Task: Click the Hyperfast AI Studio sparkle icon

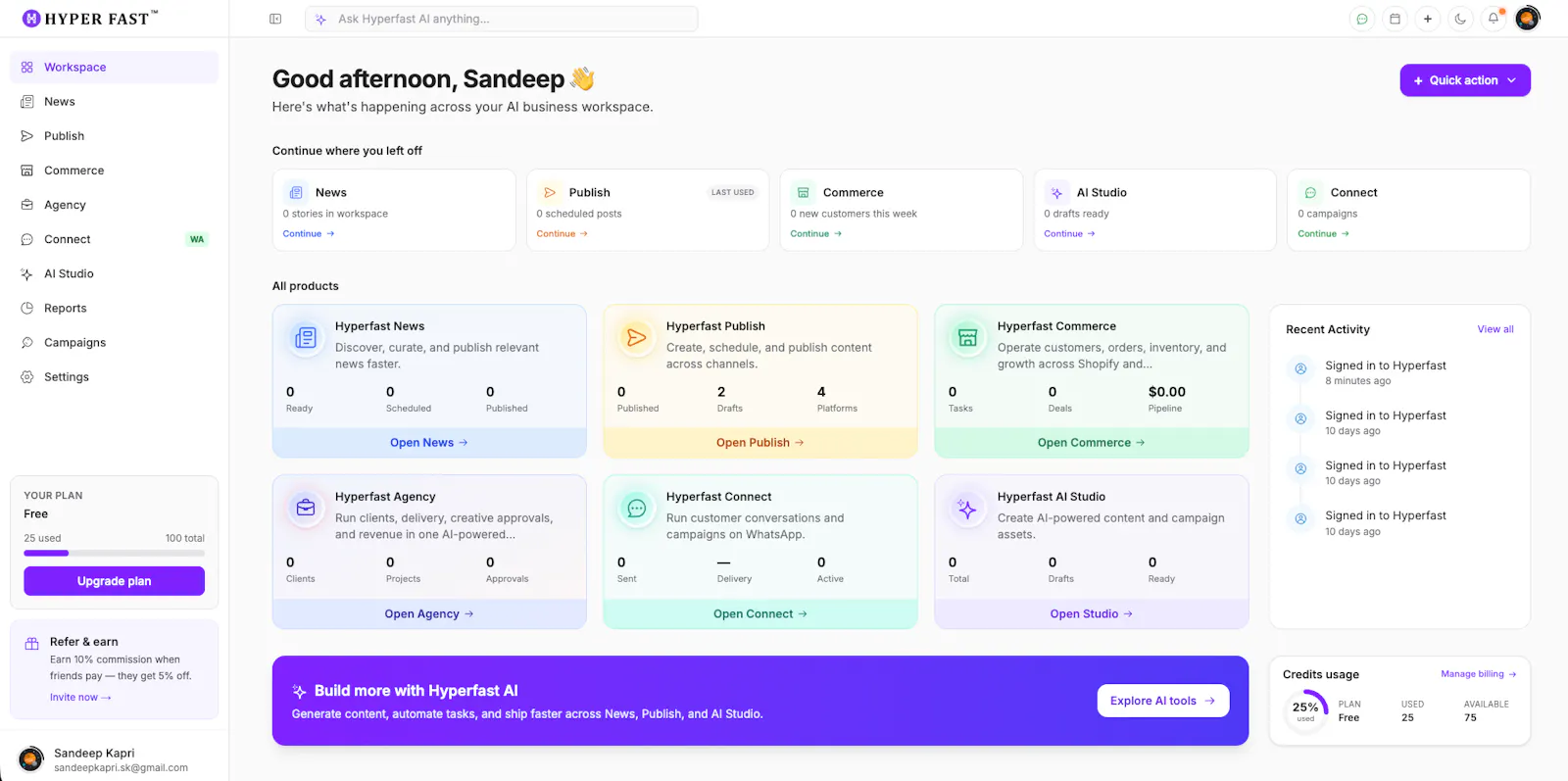Action: (x=967, y=509)
